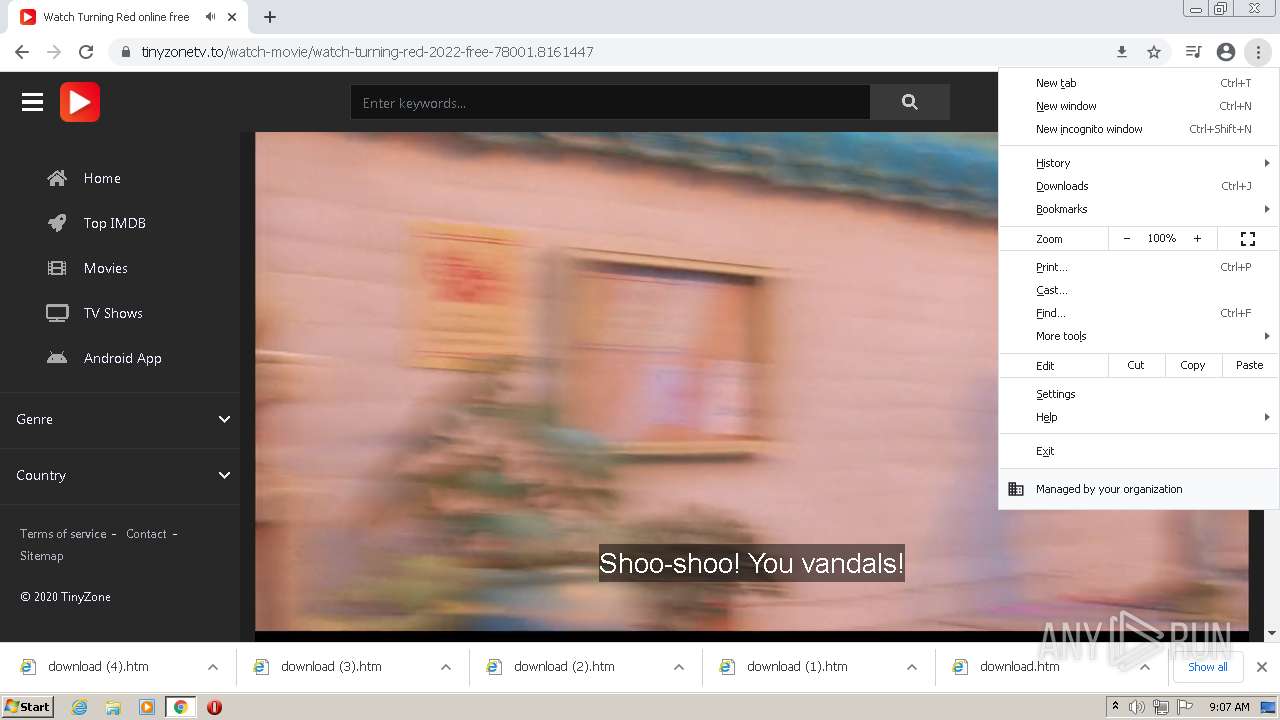Viewport: 1280px width, 720px height.
Task: Click the TinyZone play logo
Action: (x=80, y=102)
